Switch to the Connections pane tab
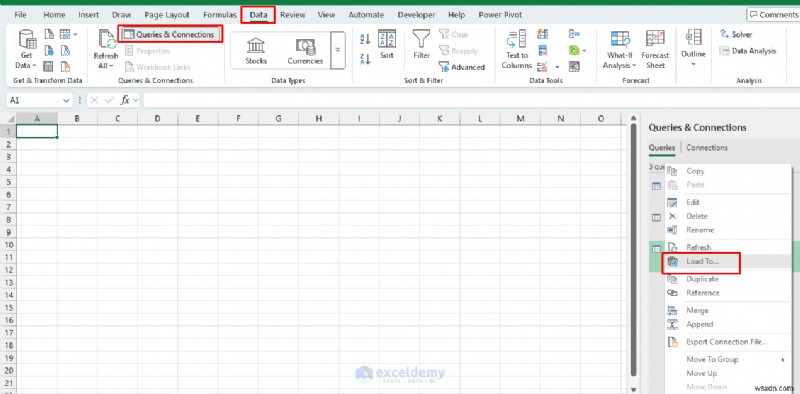800x394 pixels. pos(707,147)
